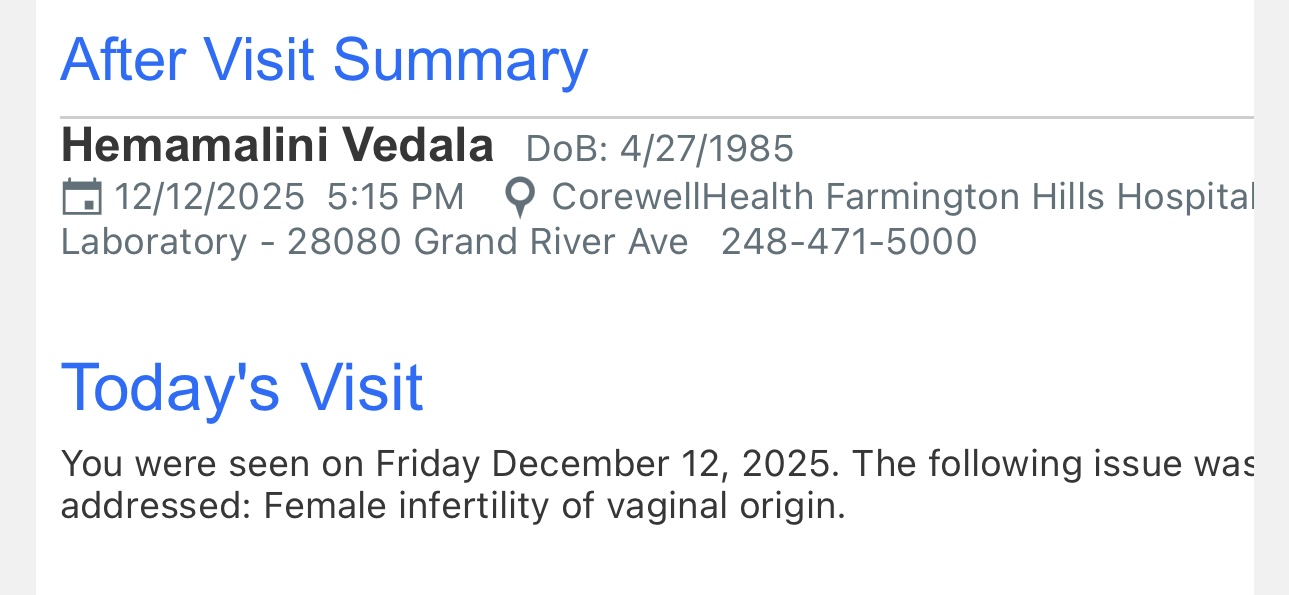Select the Today's Visit heading

pos(242,387)
